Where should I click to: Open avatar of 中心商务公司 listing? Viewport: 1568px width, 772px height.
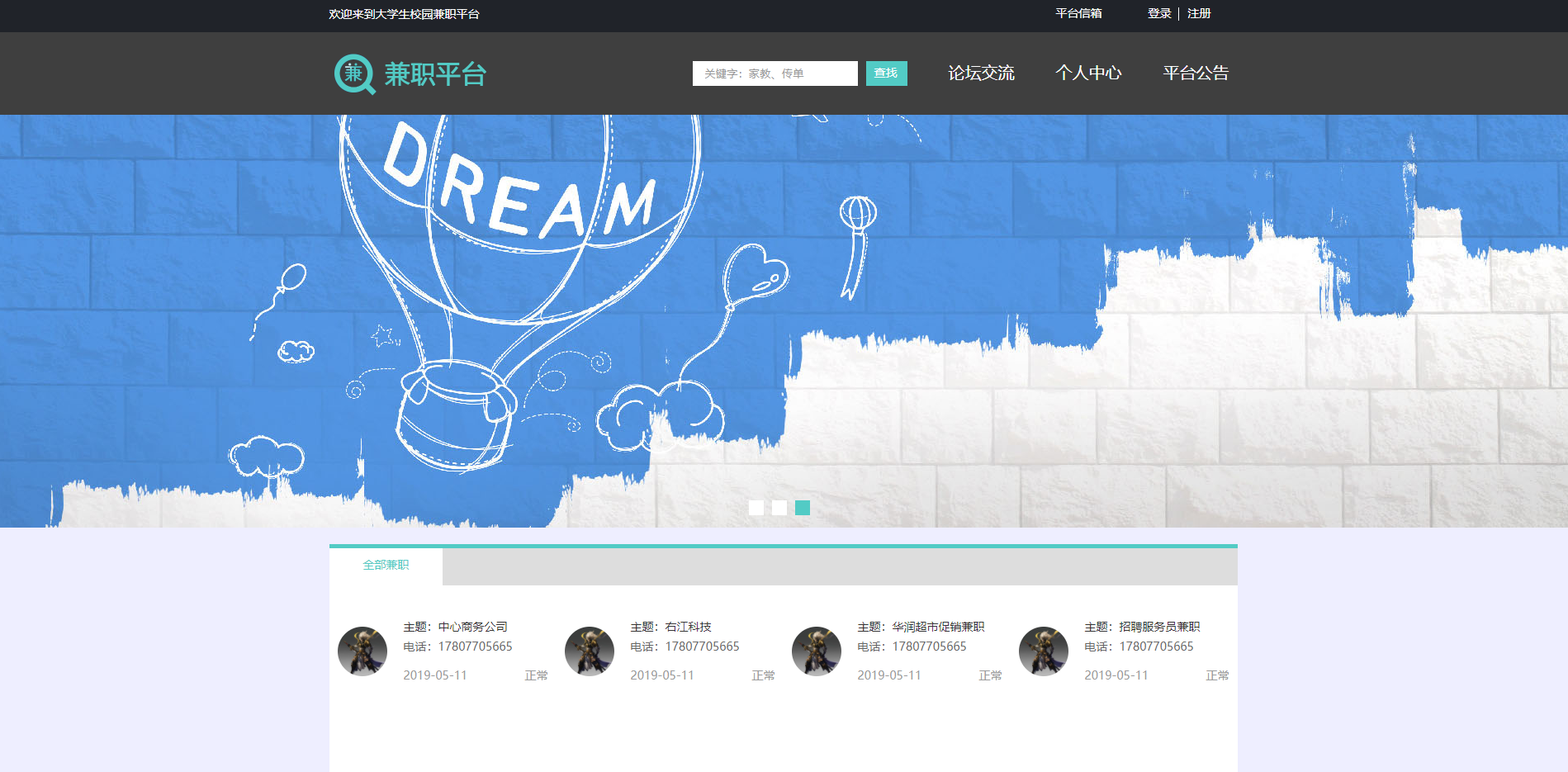click(x=362, y=651)
